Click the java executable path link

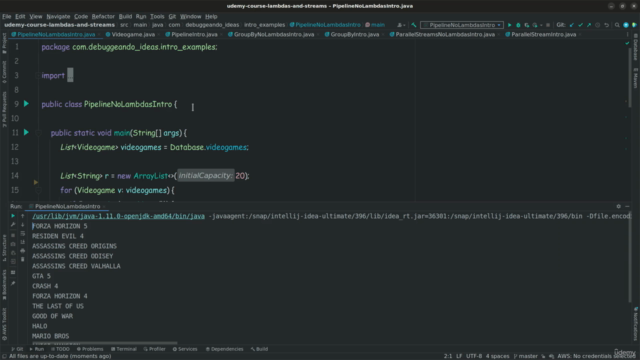coord(118,216)
